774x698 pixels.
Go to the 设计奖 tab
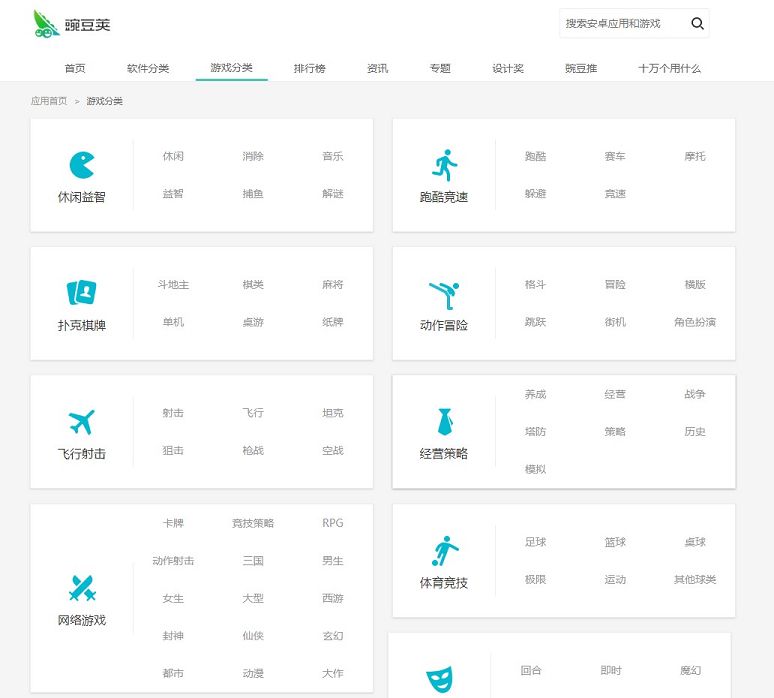508,69
